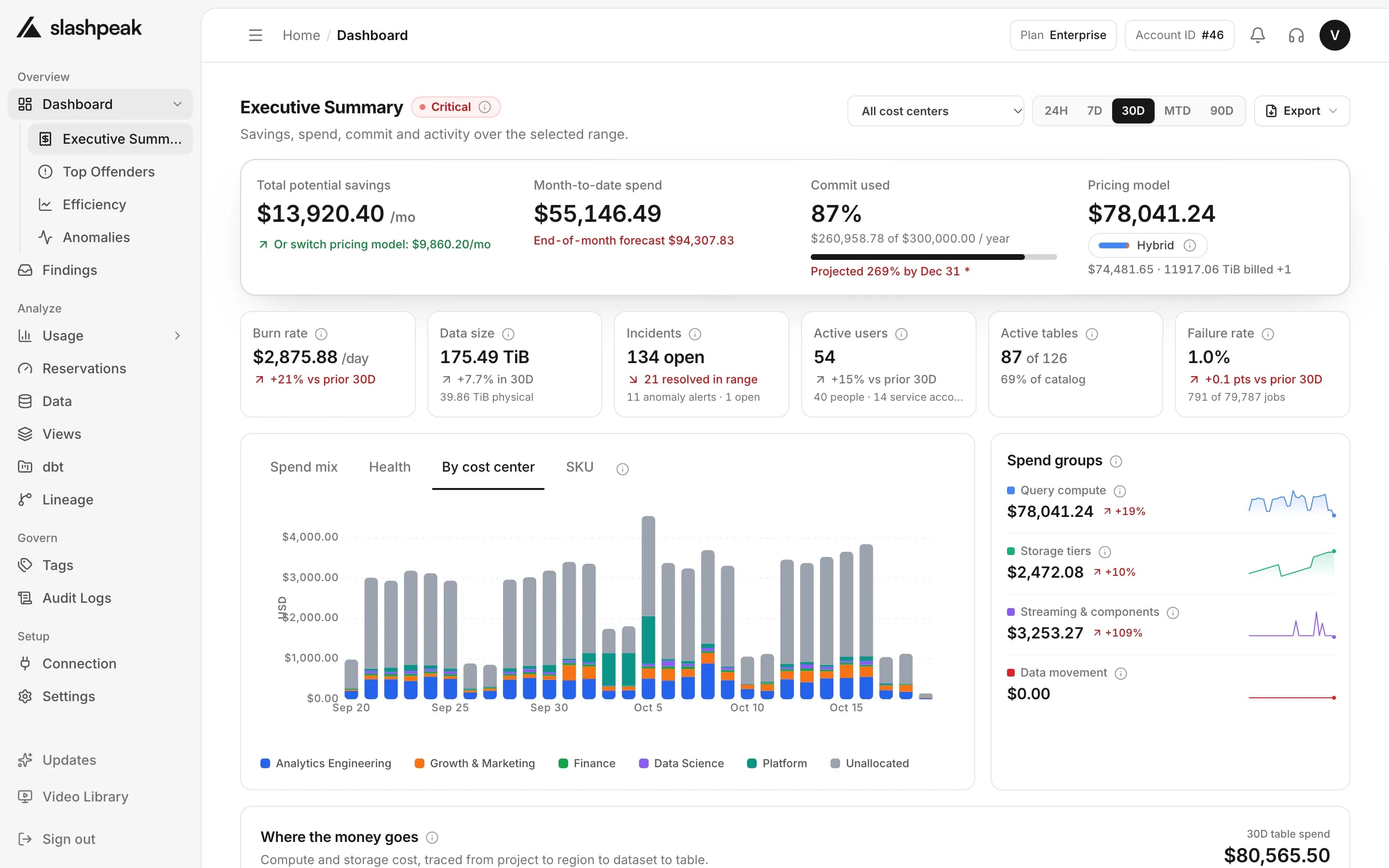Viewport: 1389px width, 868px height.
Task: Show Failure rate info icon
Action: (1268, 334)
